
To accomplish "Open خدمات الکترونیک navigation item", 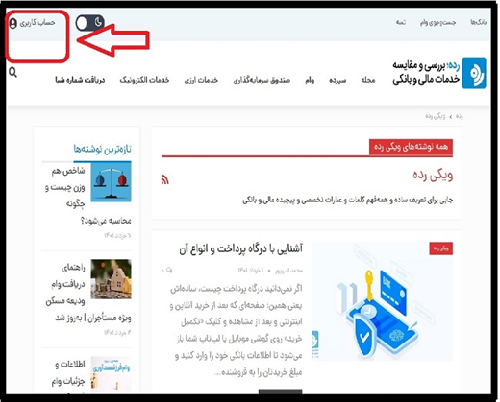I will pos(144,80).
